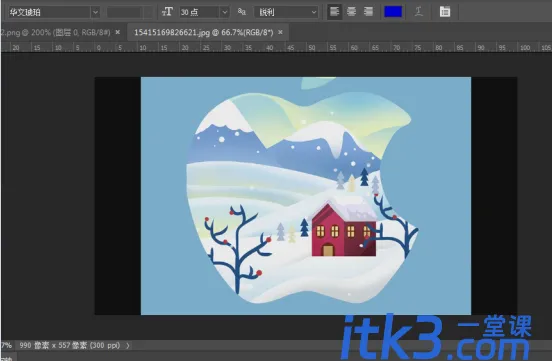Select left align text icon
552x361 pixels.
point(334,12)
